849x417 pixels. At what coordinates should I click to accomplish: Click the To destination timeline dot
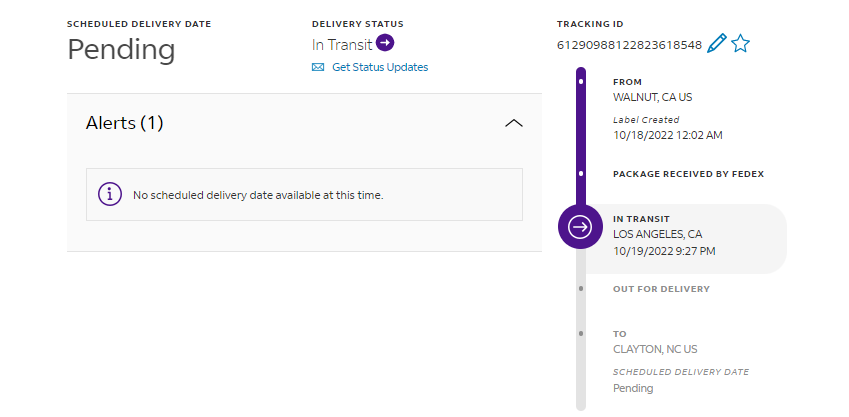point(581,333)
